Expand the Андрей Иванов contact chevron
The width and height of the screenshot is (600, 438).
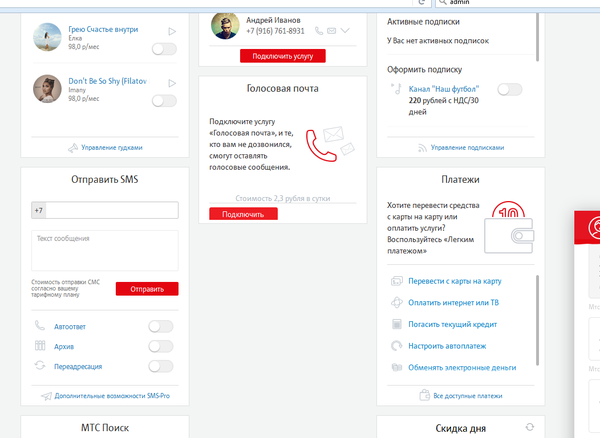(346, 31)
